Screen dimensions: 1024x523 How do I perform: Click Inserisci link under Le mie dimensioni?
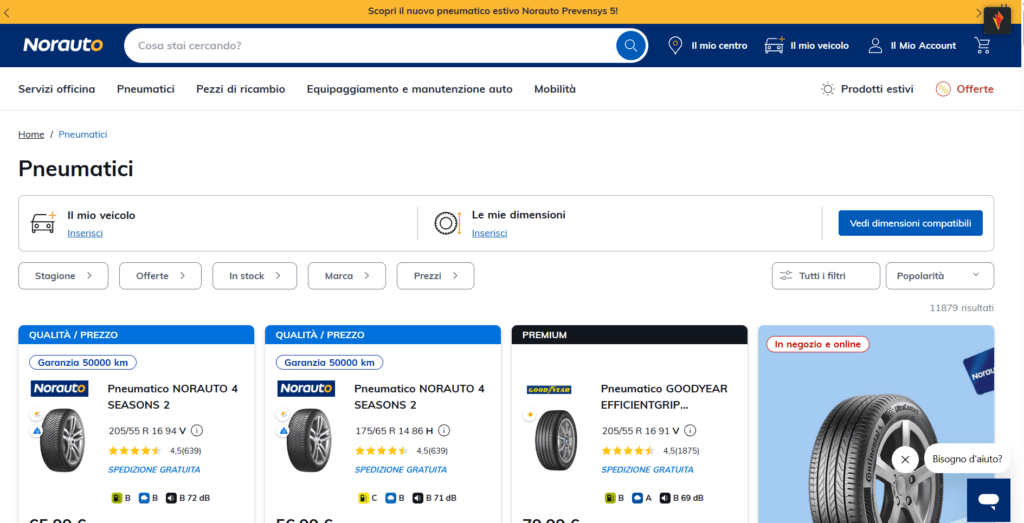pos(490,233)
